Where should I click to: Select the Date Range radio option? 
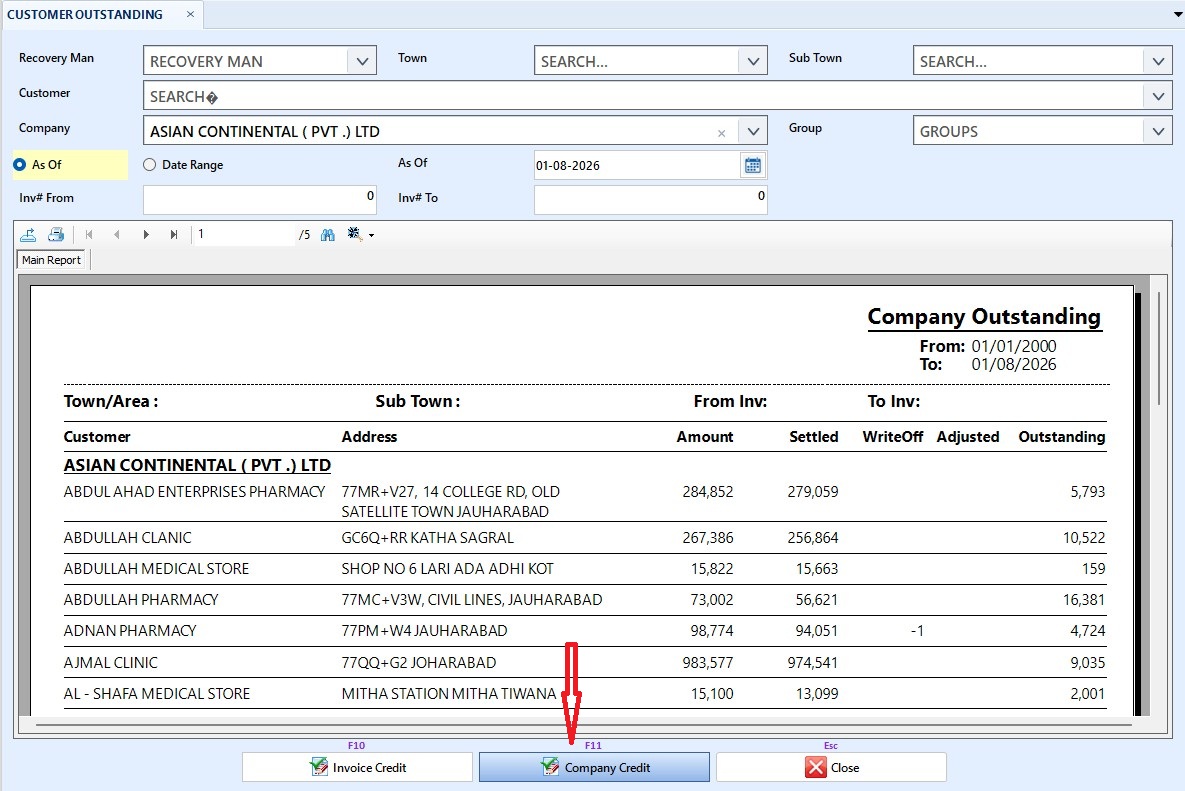[150, 165]
